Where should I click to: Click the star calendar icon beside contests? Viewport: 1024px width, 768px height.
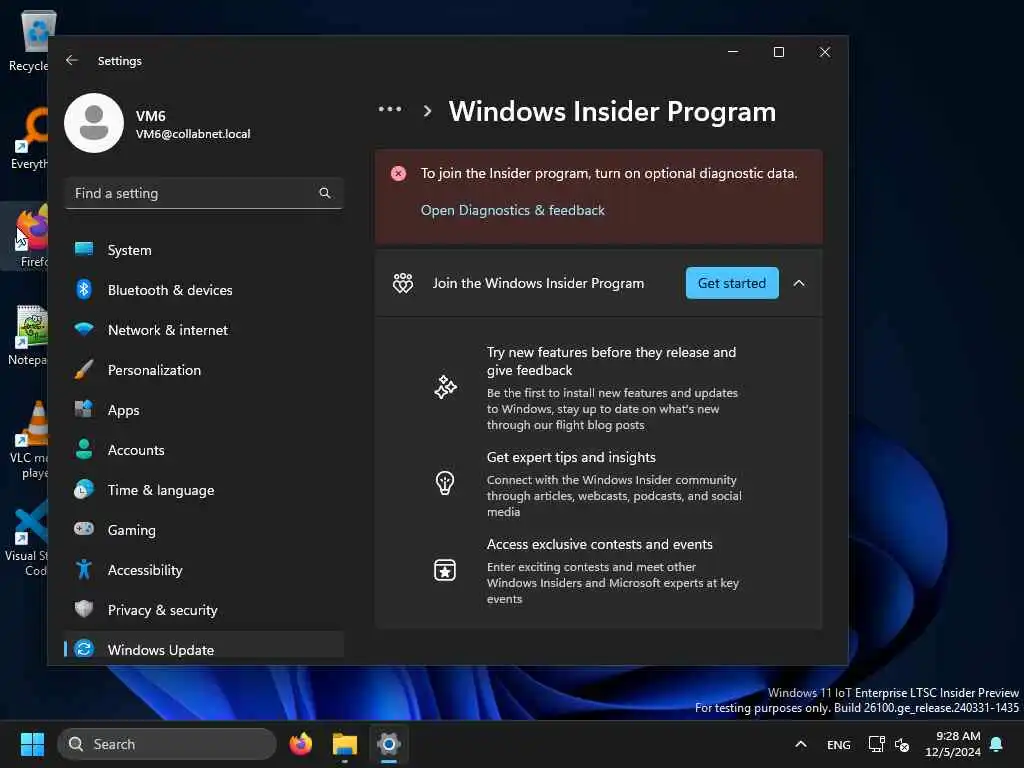point(445,570)
